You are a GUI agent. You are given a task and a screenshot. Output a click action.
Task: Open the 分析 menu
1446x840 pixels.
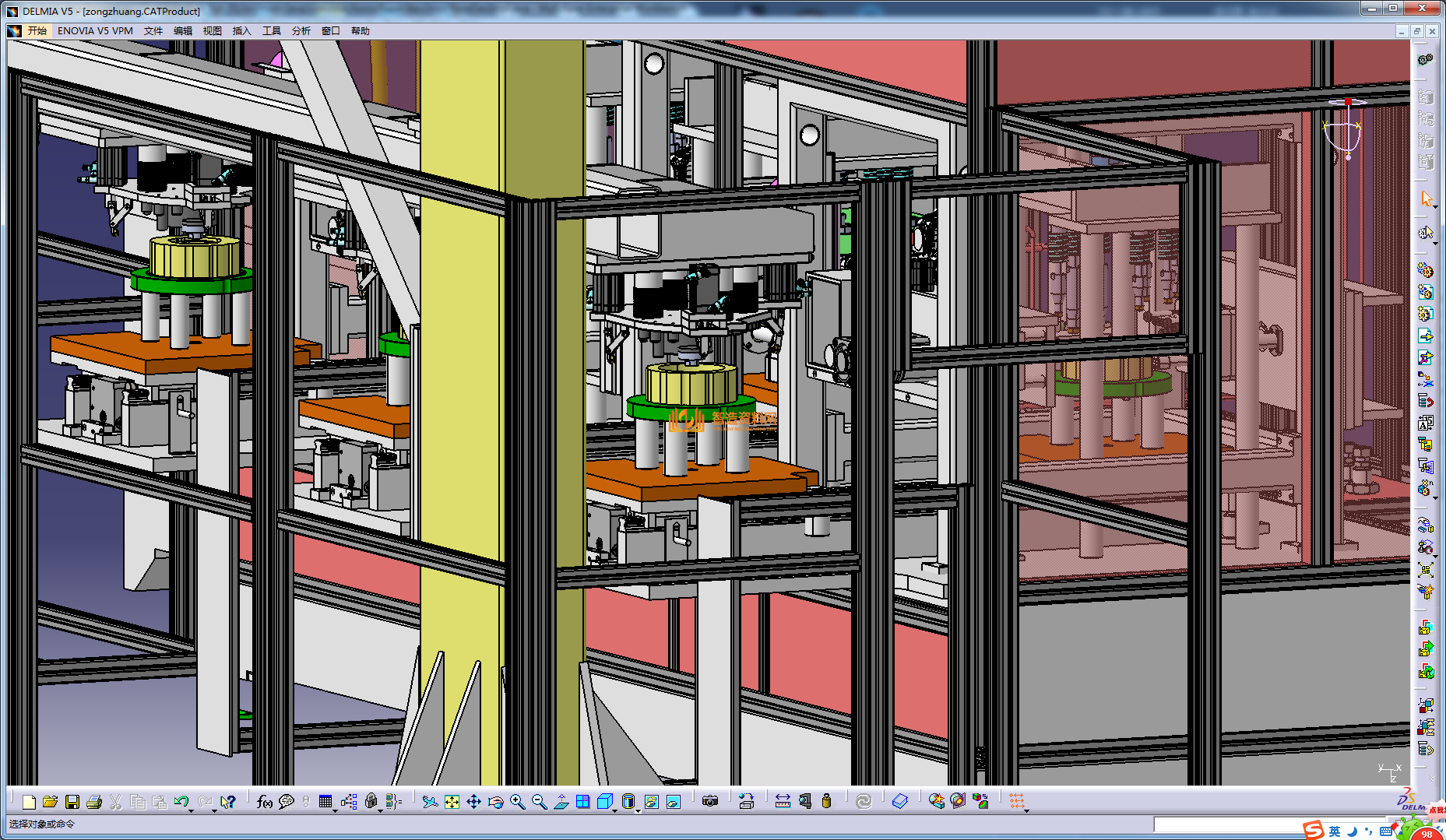pos(301,31)
